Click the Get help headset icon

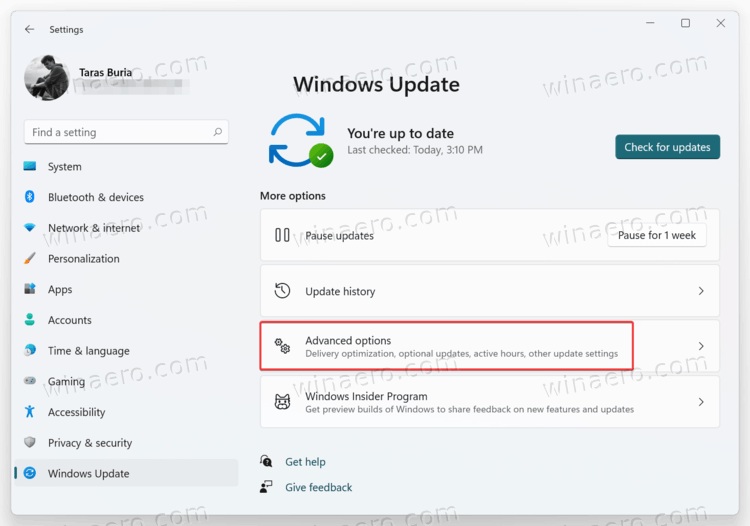pos(266,461)
